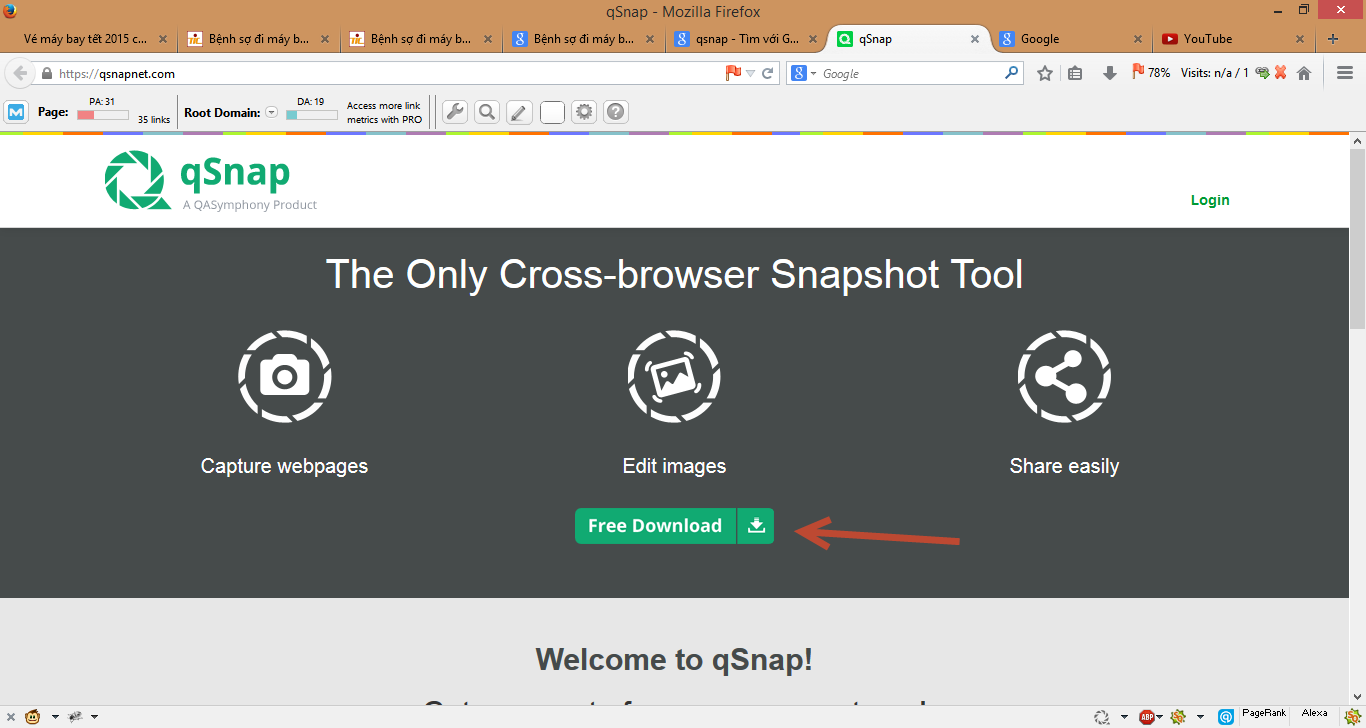Expand the monkey icon dropdown arrow
This screenshot has height=728, width=1366.
click(x=55, y=717)
